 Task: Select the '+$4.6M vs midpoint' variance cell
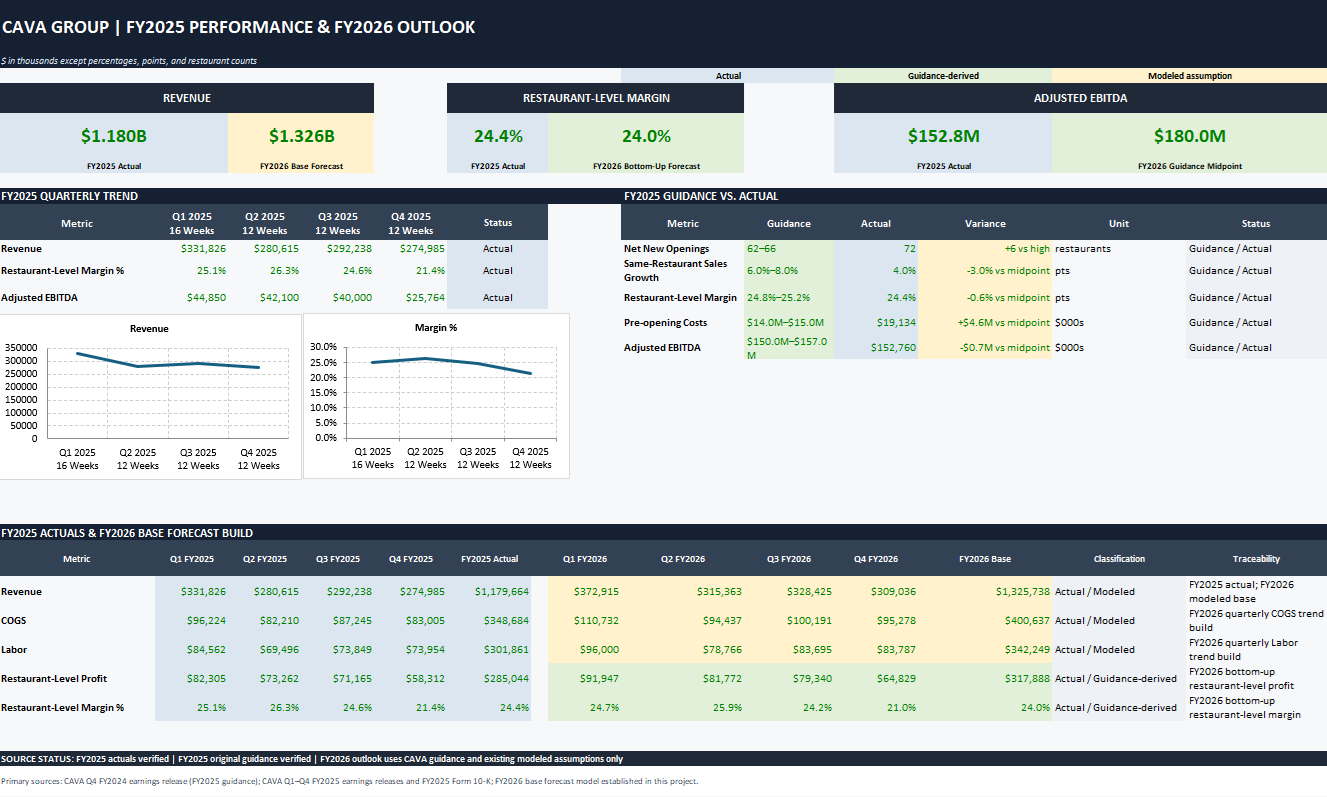(x=985, y=322)
